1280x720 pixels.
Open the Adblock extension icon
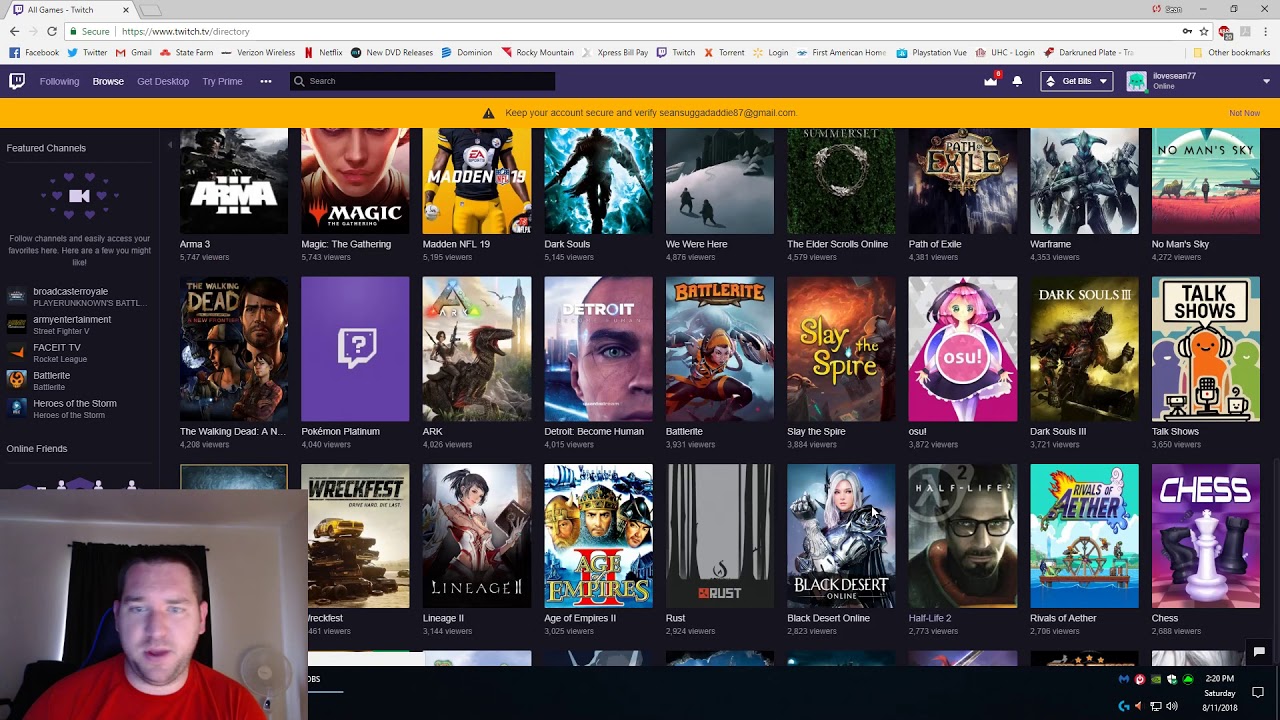coord(1225,31)
